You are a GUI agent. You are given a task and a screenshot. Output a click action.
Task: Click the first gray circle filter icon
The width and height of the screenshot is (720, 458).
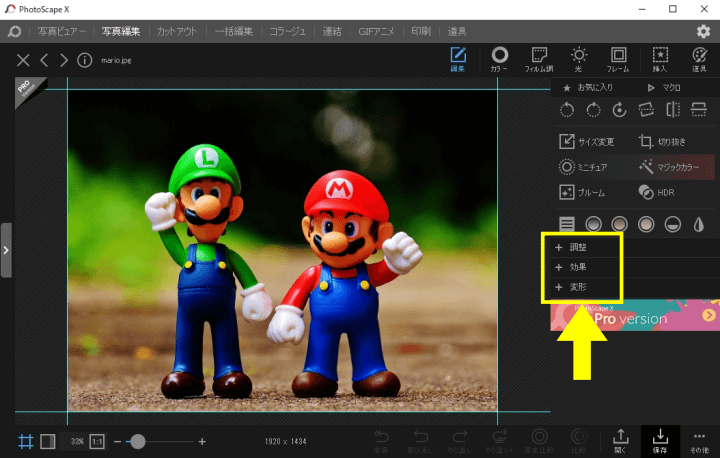tap(593, 224)
